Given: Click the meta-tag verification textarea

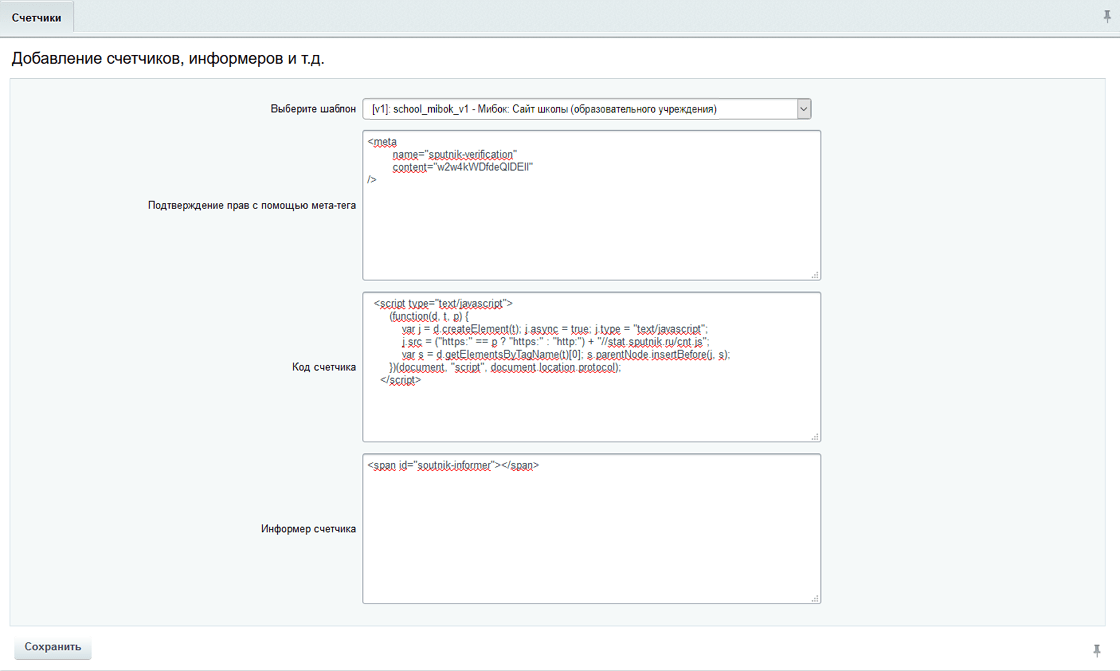Looking at the screenshot, I should coord(591,205).
